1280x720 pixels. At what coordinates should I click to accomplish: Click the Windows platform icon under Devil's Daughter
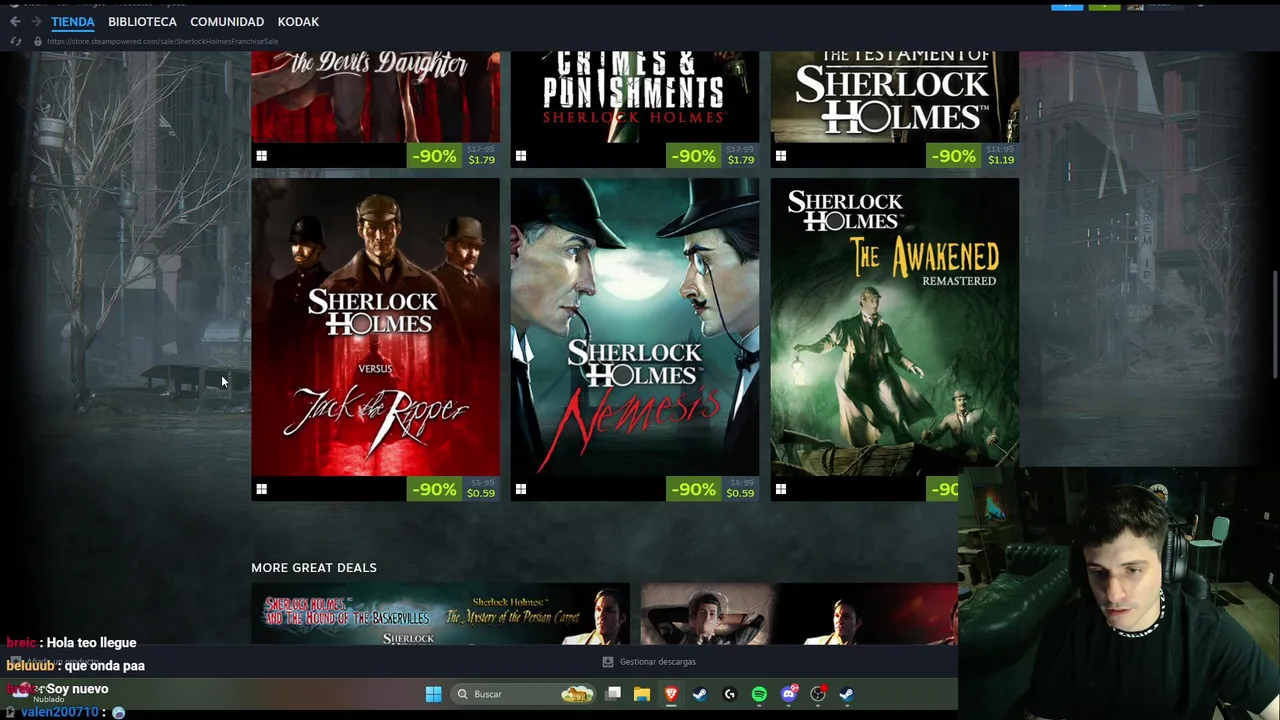point(261,156)
